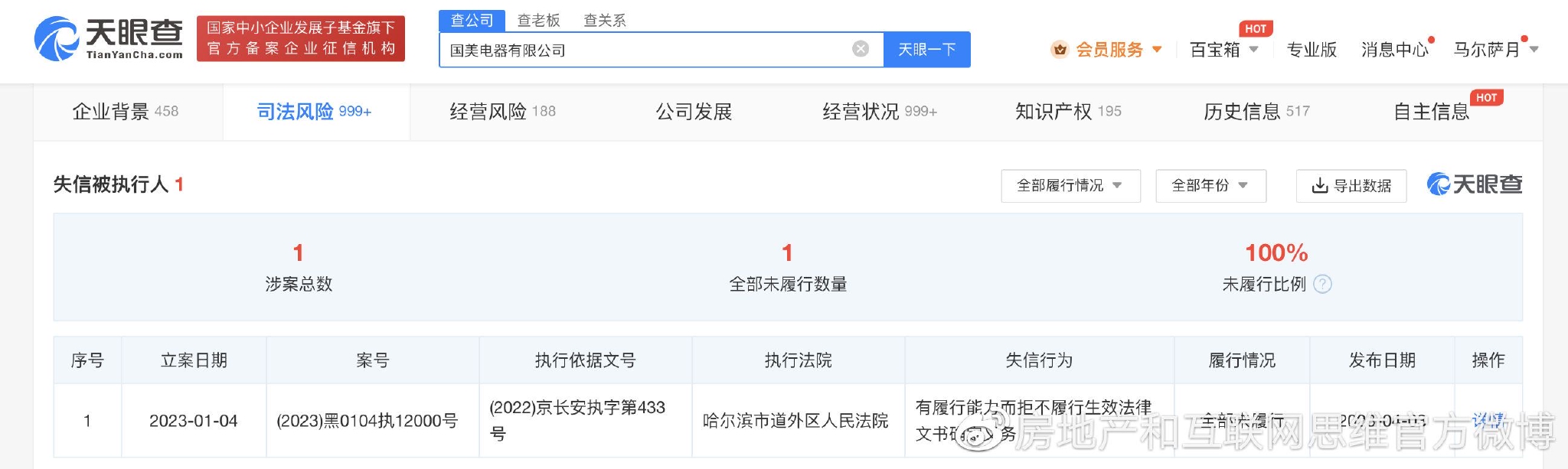Expand the 百宝箱 dropdown menu

(1253, 50)
